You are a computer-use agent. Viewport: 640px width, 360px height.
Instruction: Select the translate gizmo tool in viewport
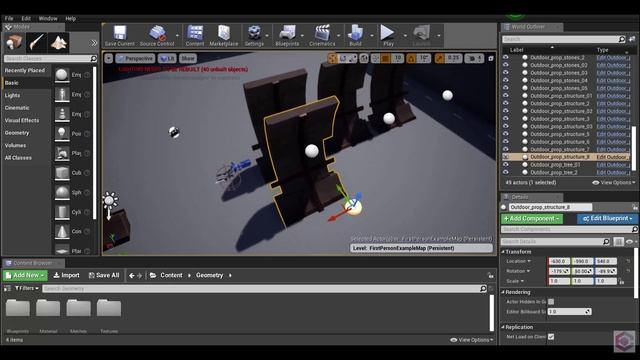click(x=333, y=59)
